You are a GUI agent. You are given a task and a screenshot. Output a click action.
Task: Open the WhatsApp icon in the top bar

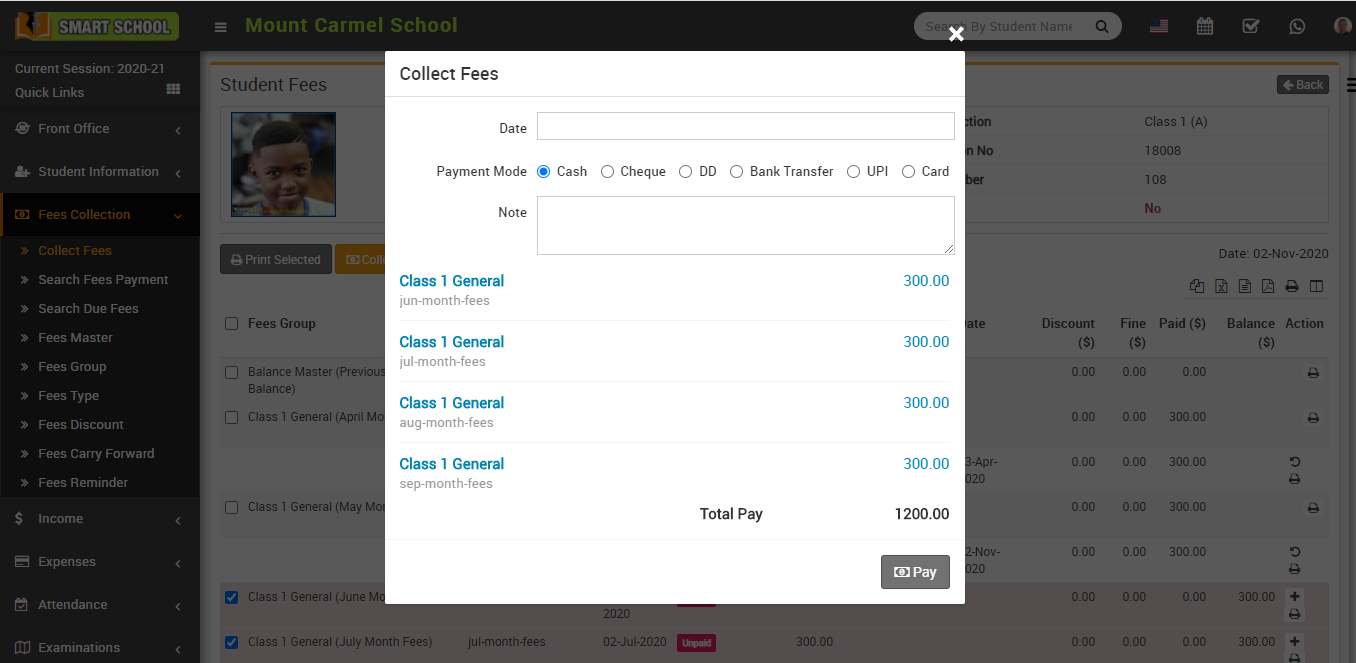coord(1297,26)
